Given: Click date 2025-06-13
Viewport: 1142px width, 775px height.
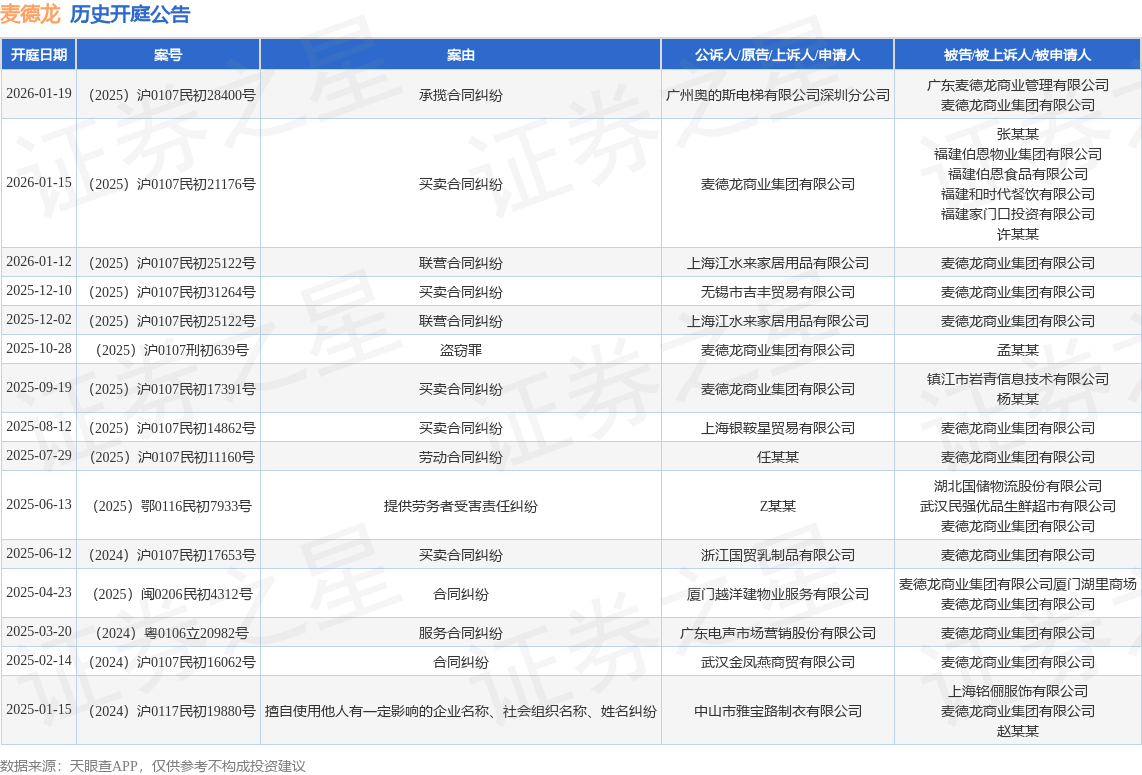Looking at the screenshot, I should (39, 504).
